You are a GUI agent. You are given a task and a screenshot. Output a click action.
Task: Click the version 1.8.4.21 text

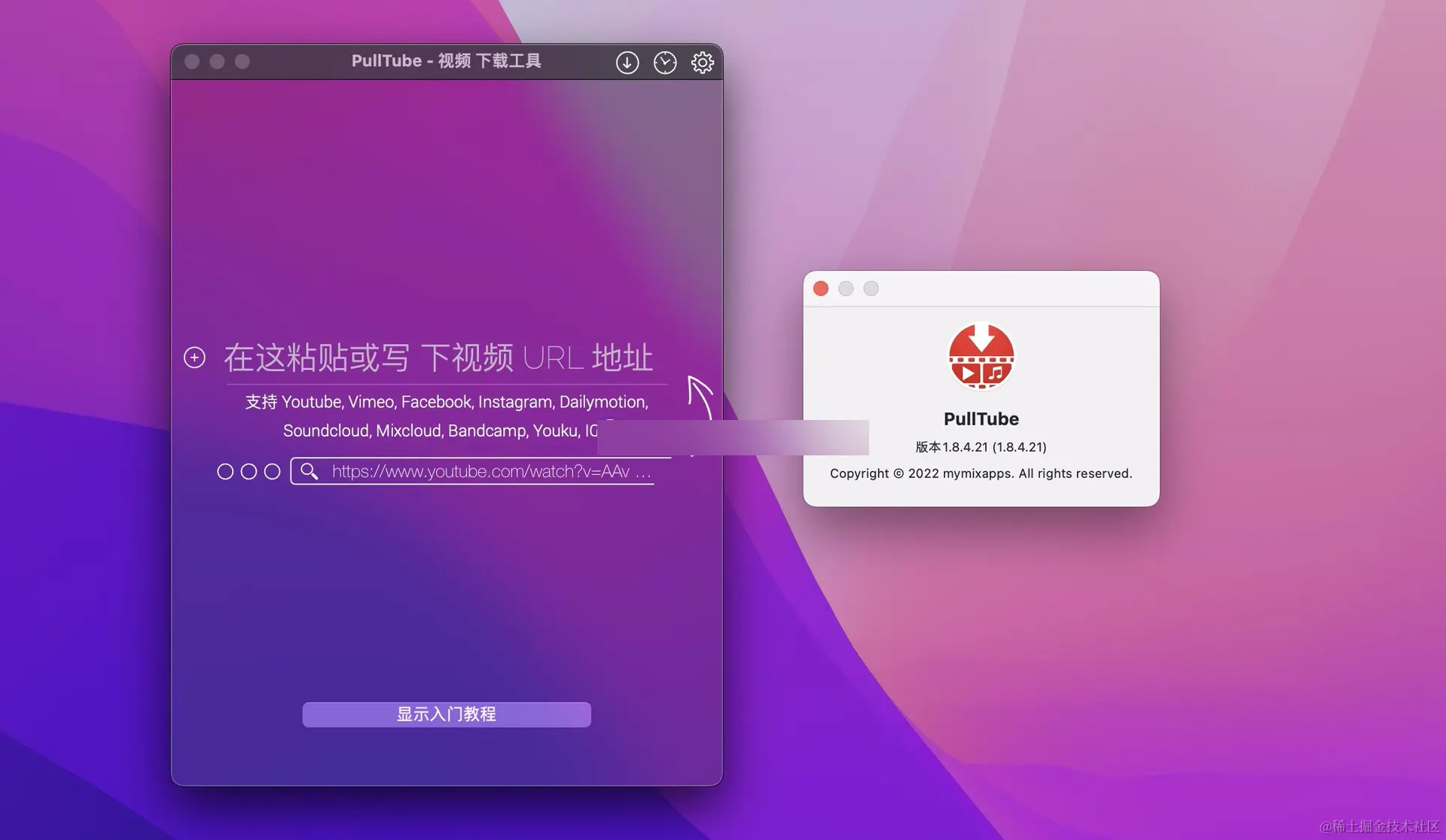[981, 447]
